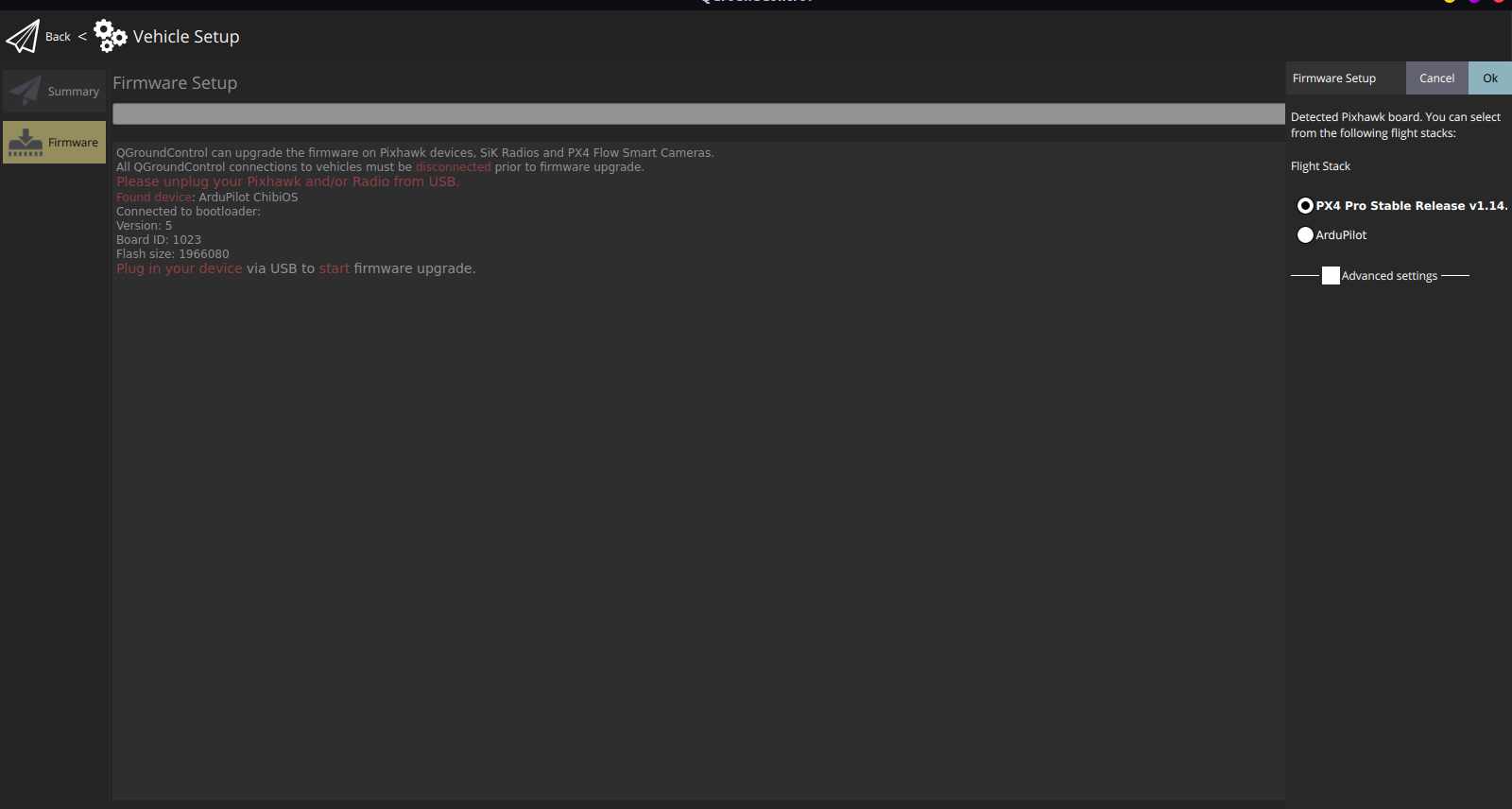The height and width of the screenshot is (809, 1512).
Task: Click 'Connected to bootloader:' log line
Action: point(188,212)
